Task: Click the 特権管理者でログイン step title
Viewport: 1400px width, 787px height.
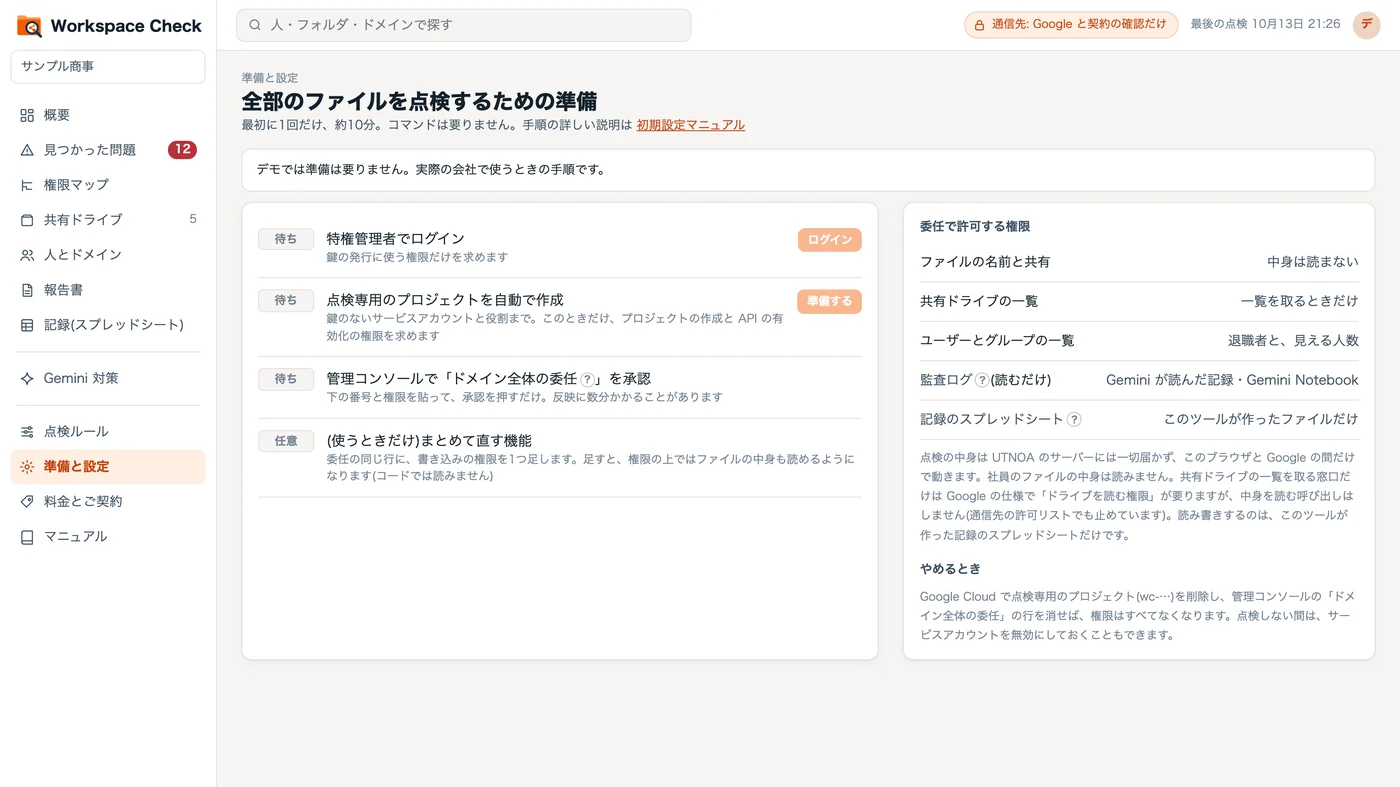Action: (x=396, y=239)
